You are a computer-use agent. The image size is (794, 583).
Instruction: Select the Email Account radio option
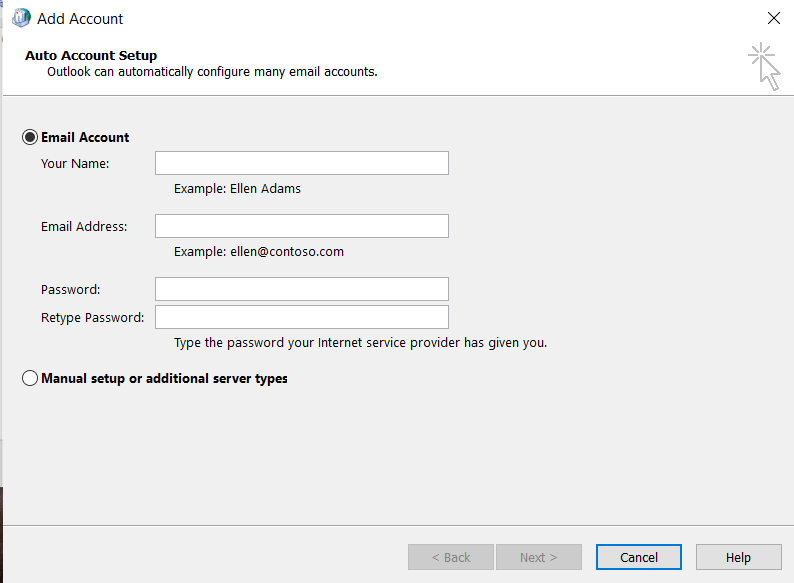click(x=30, y=137)
